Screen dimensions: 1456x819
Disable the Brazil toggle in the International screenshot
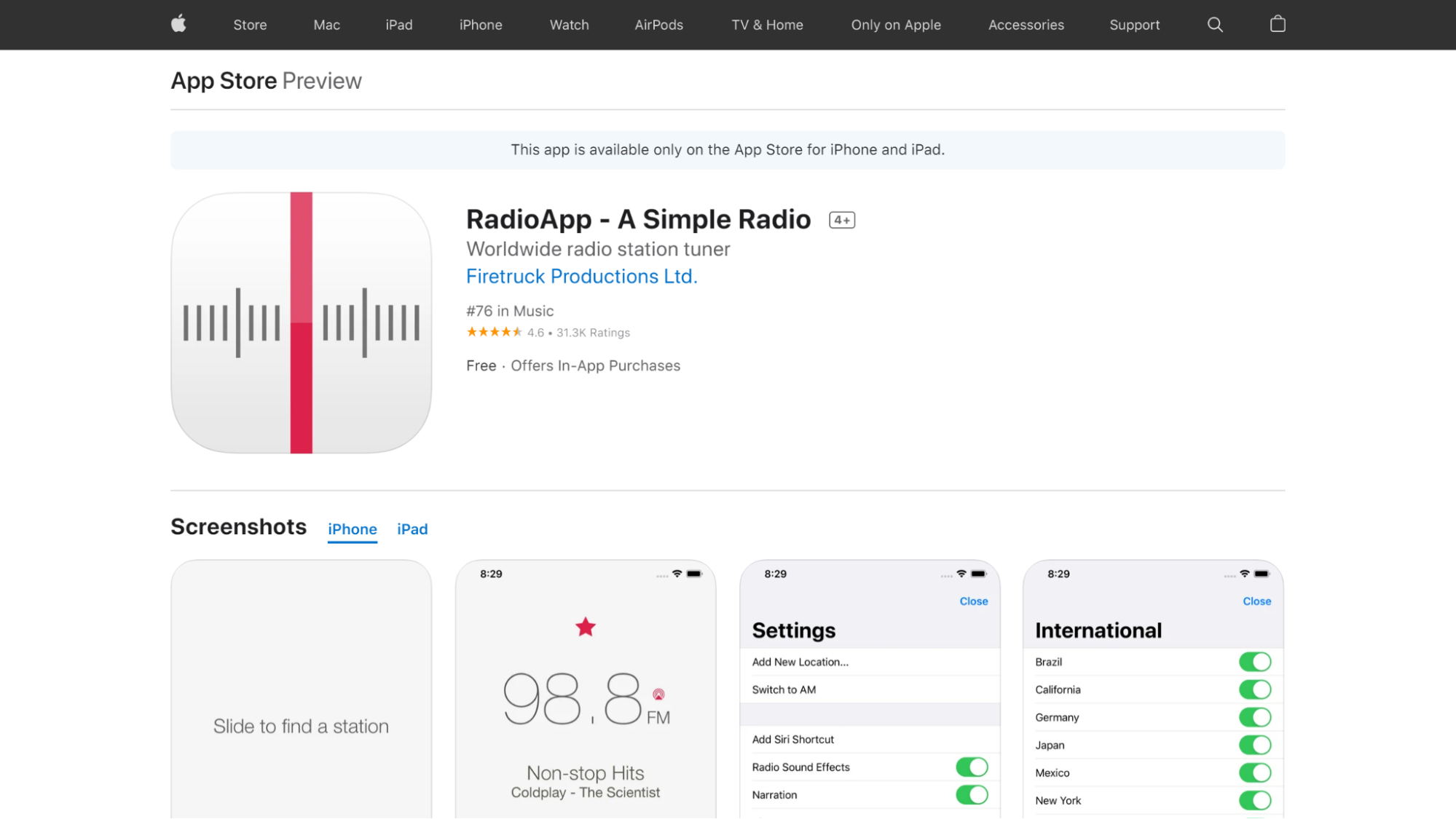(x=1256, y=661)
